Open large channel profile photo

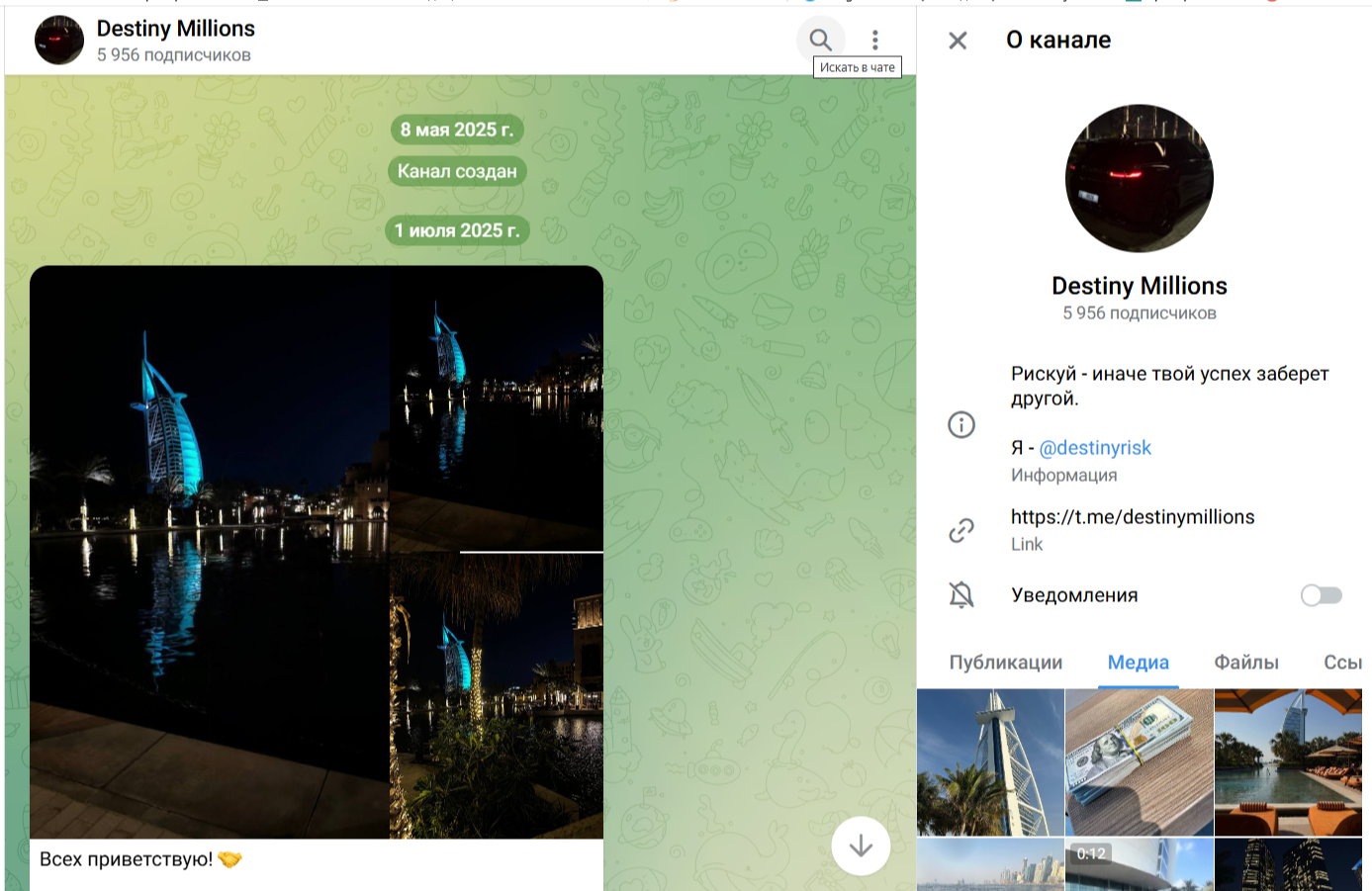coord(1139,179)
